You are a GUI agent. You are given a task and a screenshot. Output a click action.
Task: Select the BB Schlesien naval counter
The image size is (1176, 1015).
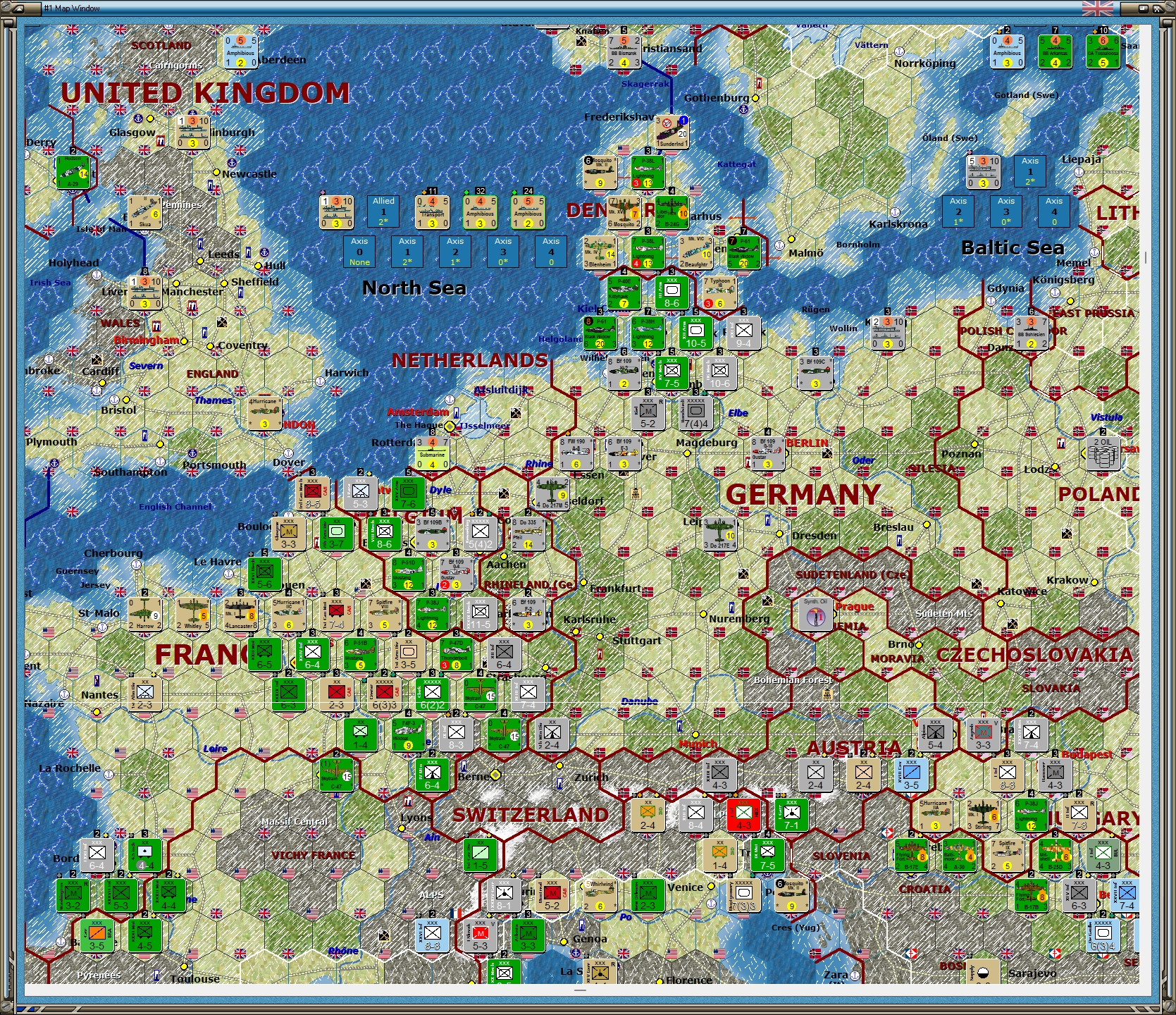coord(1031,333)
